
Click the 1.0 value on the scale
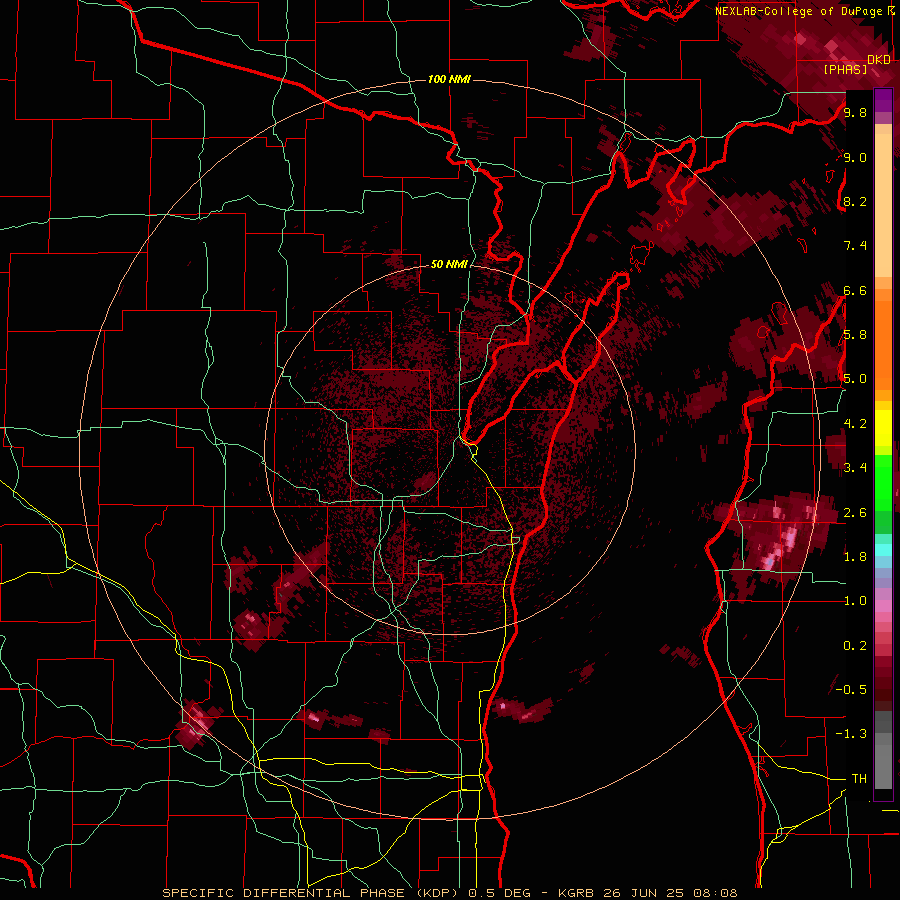tap(855, 601)
